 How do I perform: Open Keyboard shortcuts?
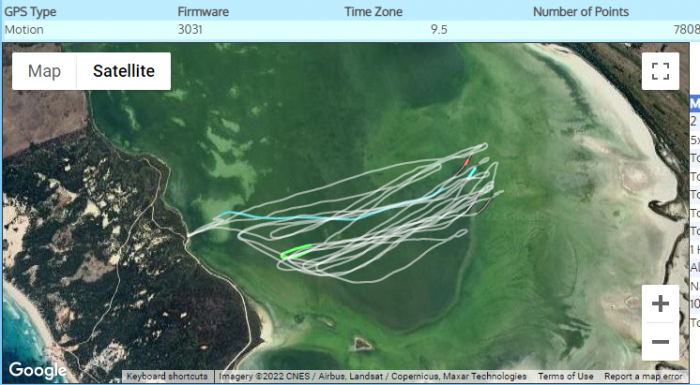coord(167,376)
